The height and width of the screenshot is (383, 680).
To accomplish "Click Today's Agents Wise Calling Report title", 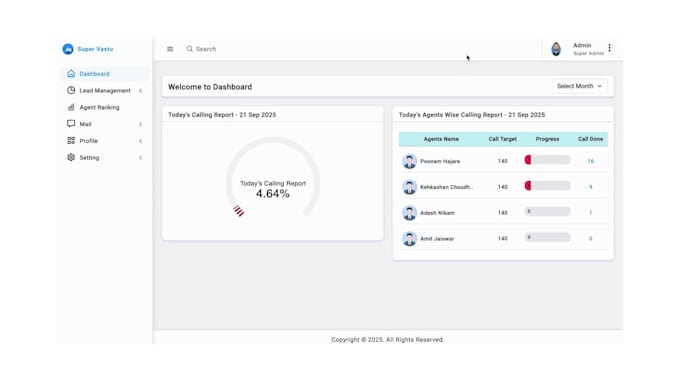I will click(472, 115).
